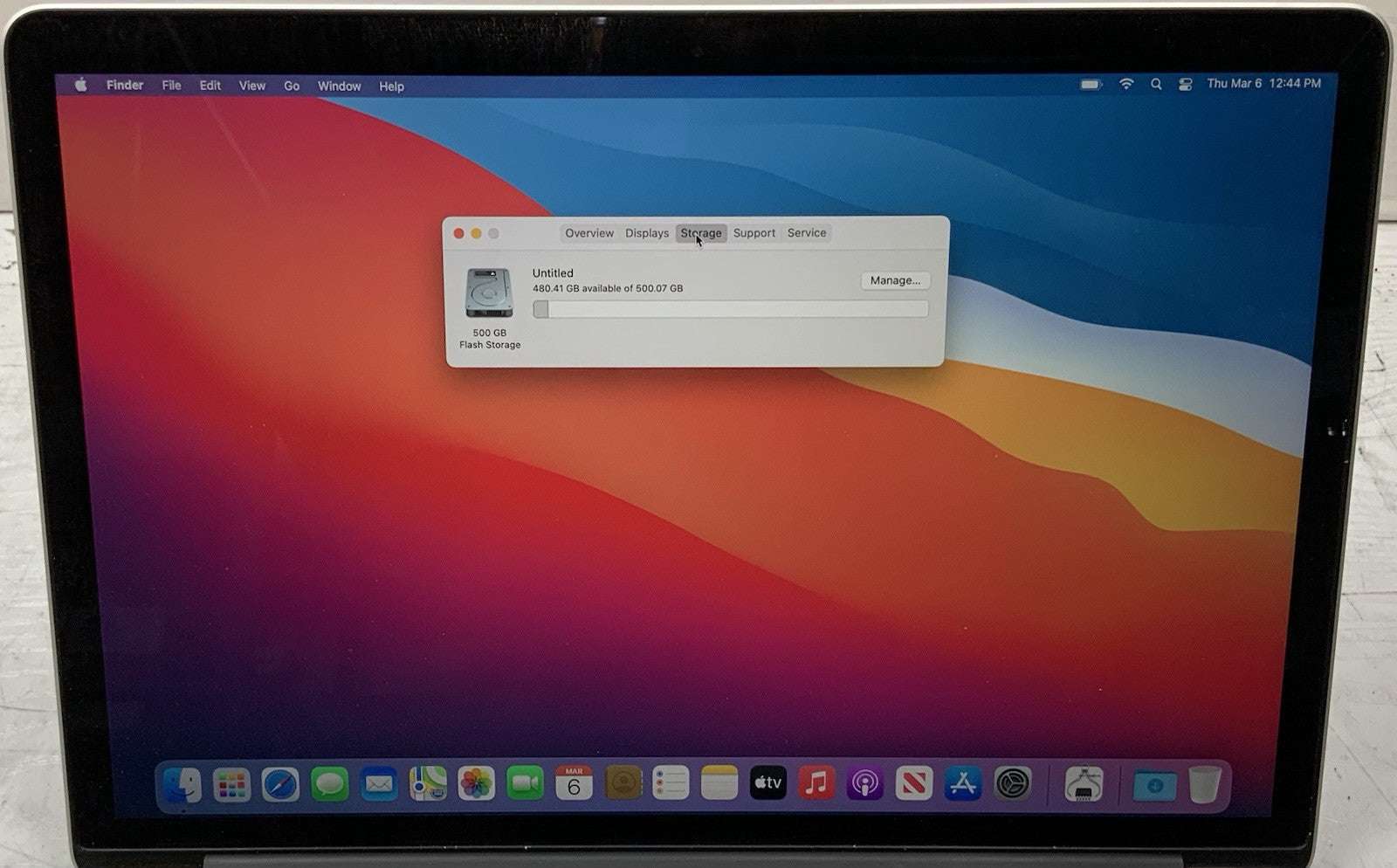Open Messages app in the Dock
The image size is (1397, 868).
(329, 784)
